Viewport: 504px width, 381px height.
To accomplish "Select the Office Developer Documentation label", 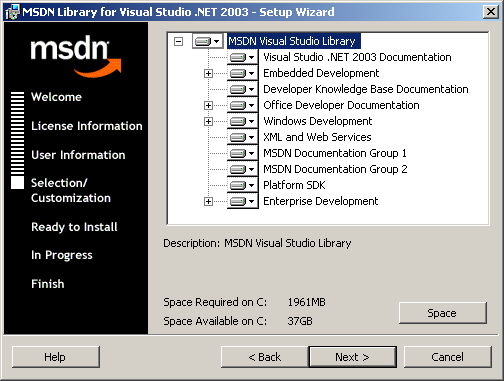I will coord(341,105).
